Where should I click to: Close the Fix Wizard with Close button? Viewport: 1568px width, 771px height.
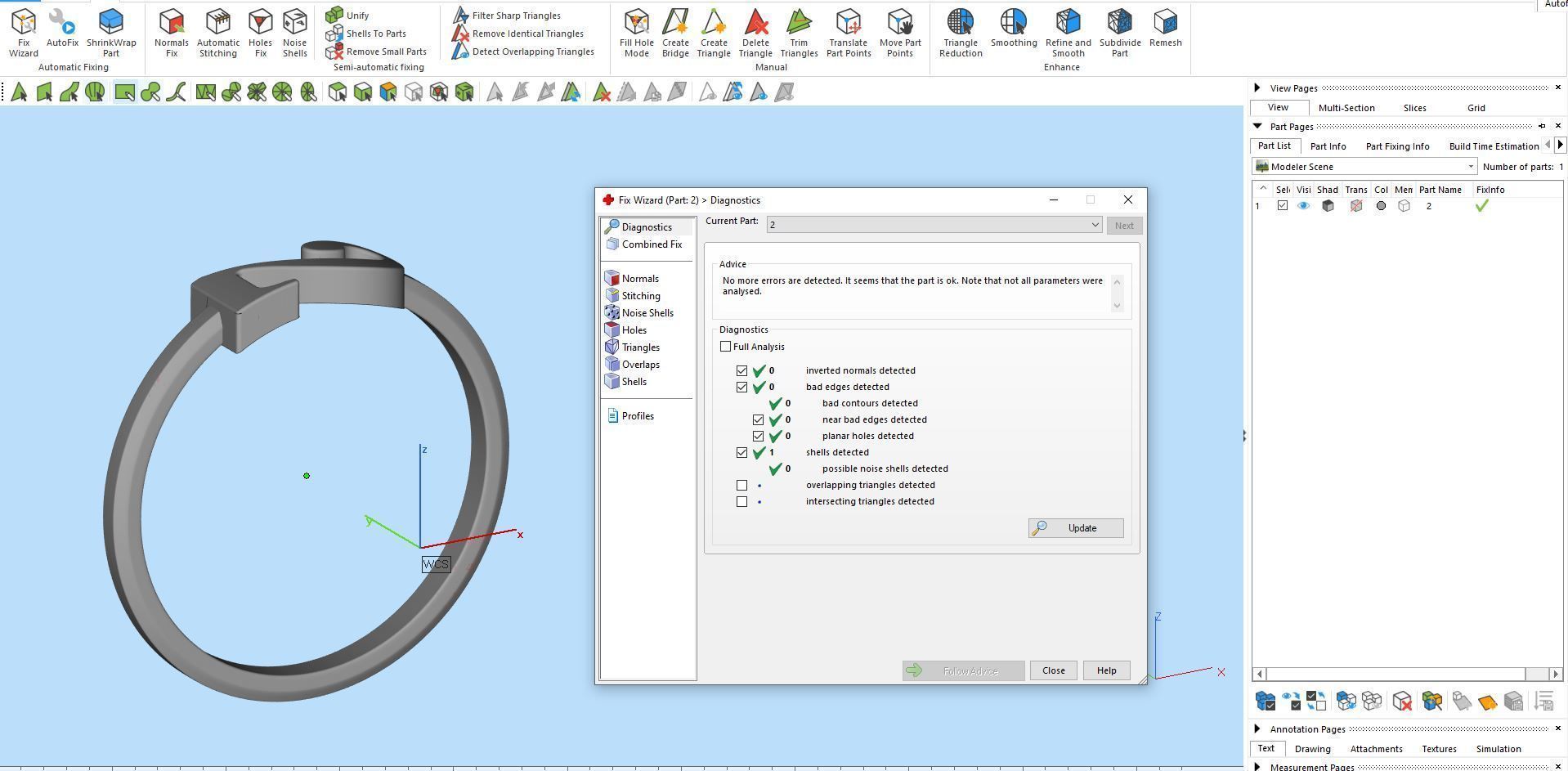point(1053,670)
